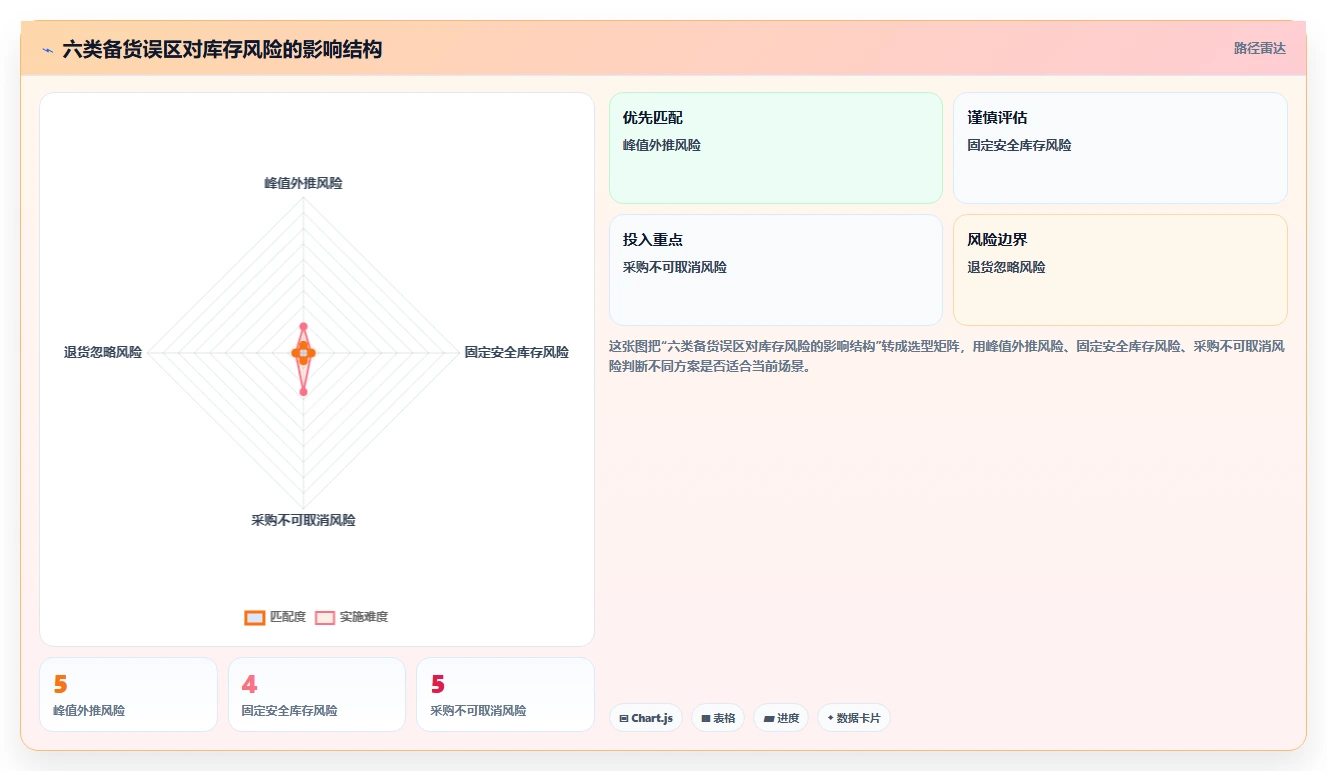Open the 优先匹配 card
This screenshot has height=771, width=1327.
(x=776, y=148)
